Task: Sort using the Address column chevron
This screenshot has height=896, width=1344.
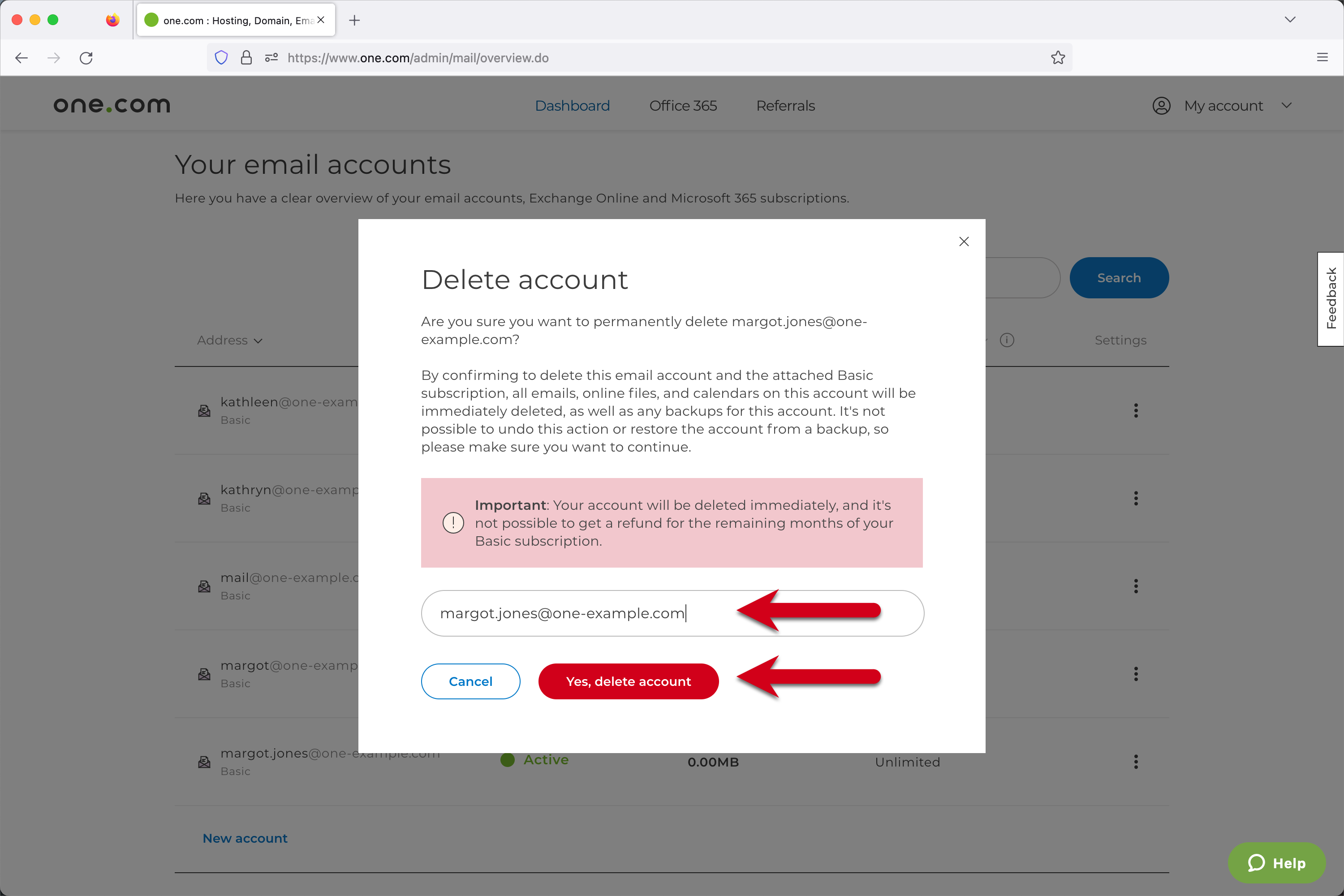Action: click(258, 340)
